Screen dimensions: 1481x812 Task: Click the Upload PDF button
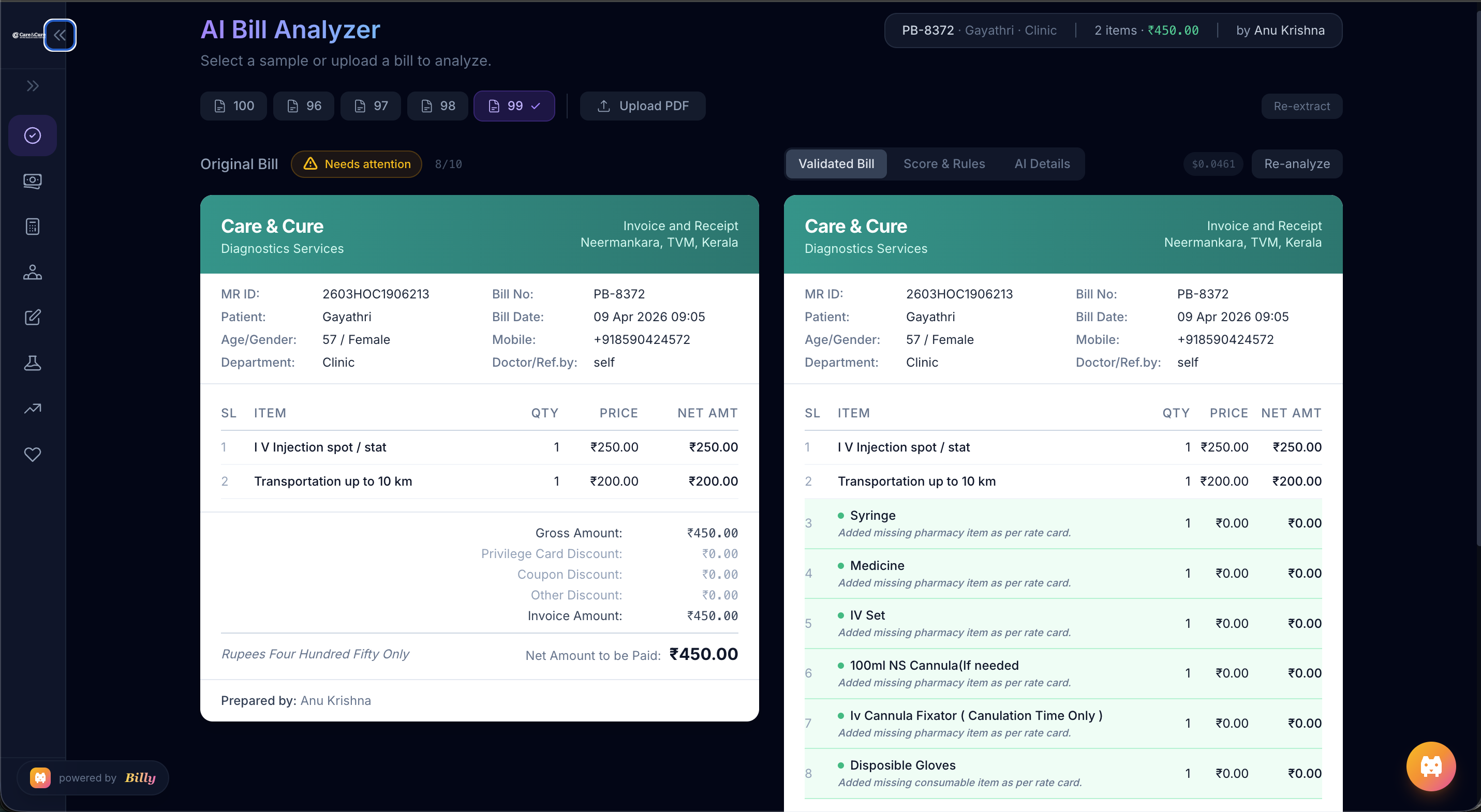642,106
